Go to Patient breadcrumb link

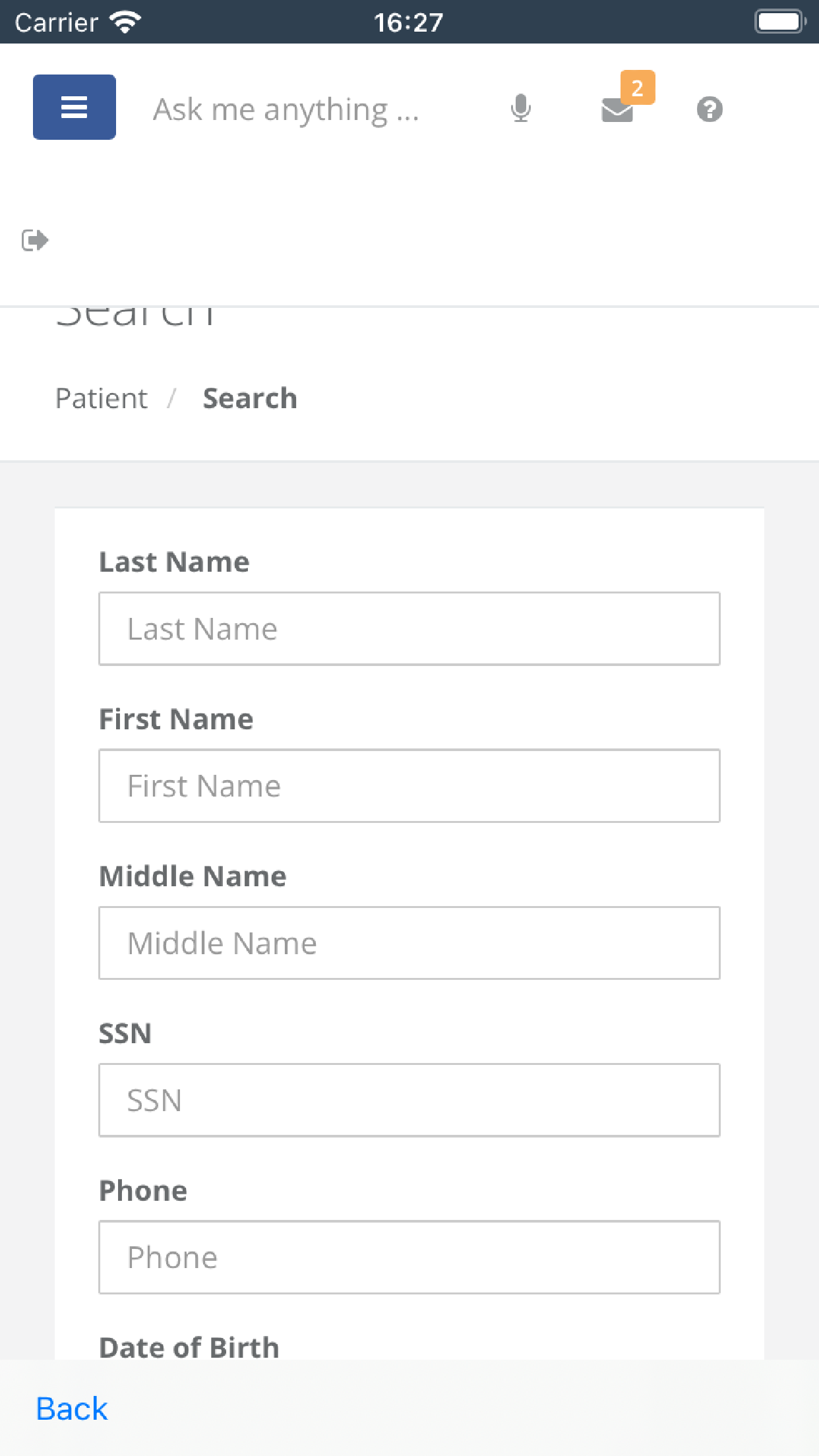102,398
